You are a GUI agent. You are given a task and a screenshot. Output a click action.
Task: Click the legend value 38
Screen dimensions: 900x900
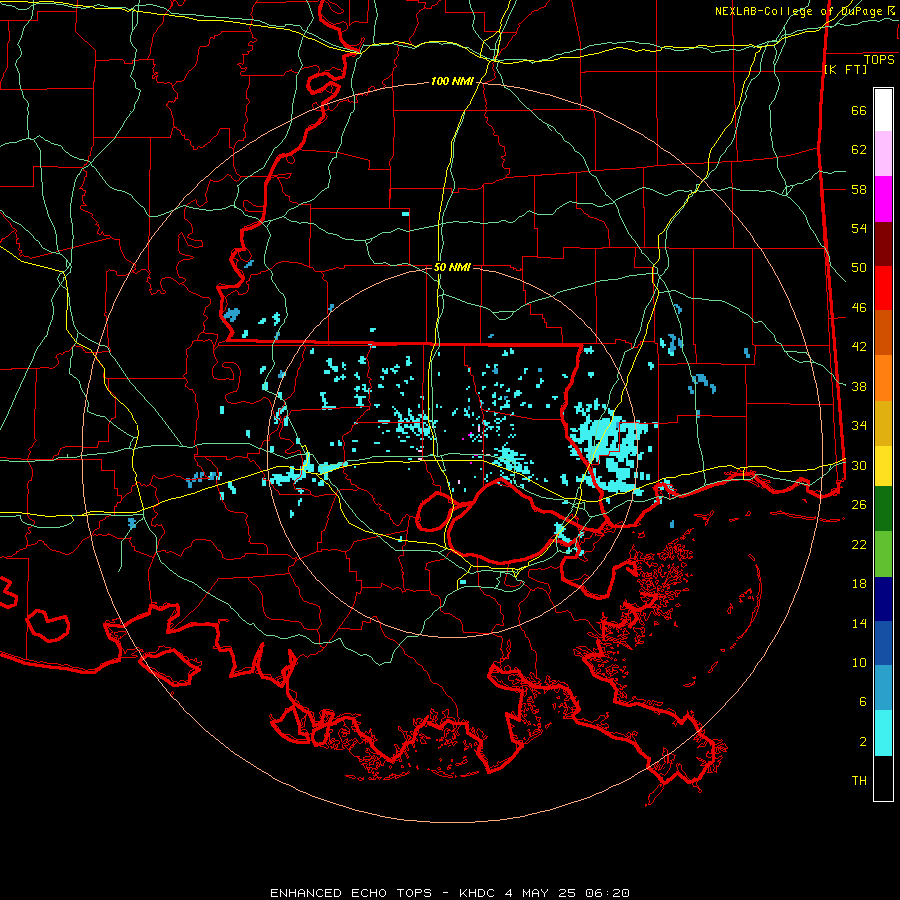pos(859,387)
